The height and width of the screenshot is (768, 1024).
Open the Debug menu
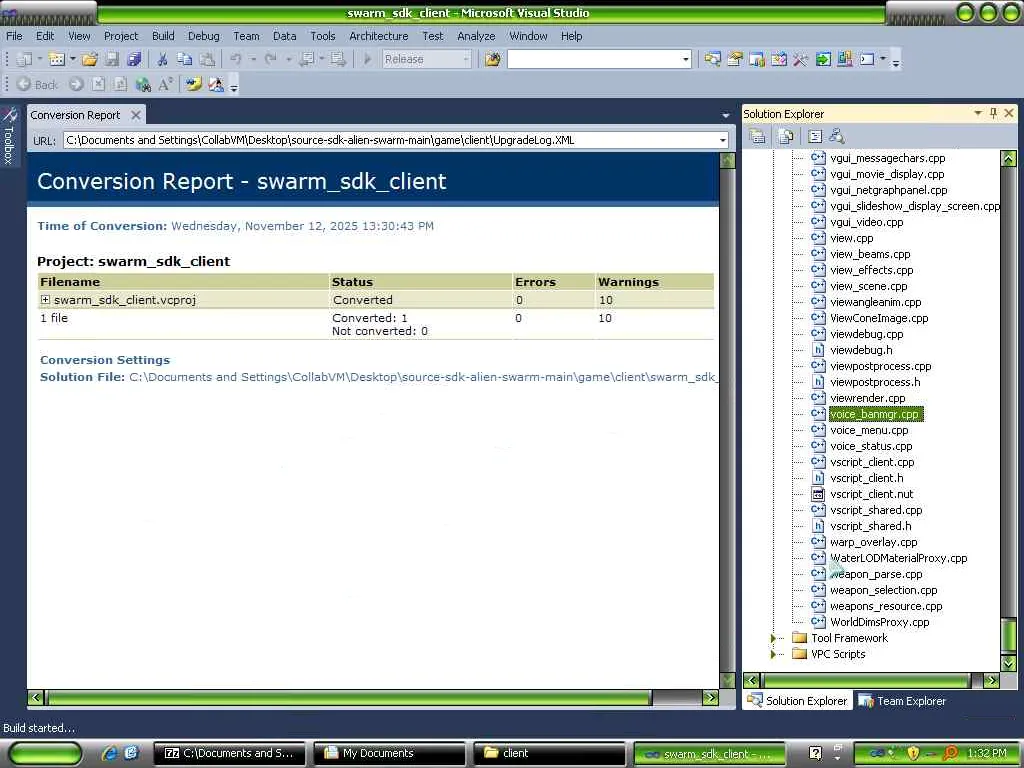[203, 36]
